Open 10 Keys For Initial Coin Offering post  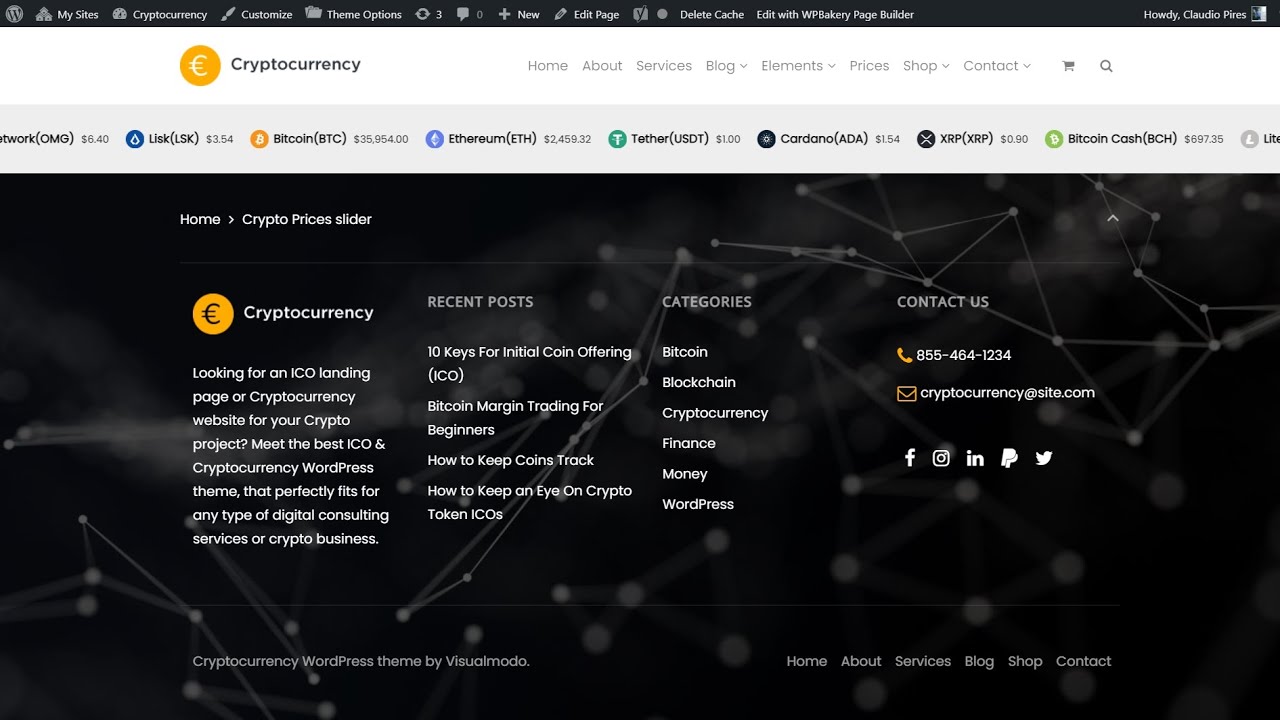(x=529, y=364)
